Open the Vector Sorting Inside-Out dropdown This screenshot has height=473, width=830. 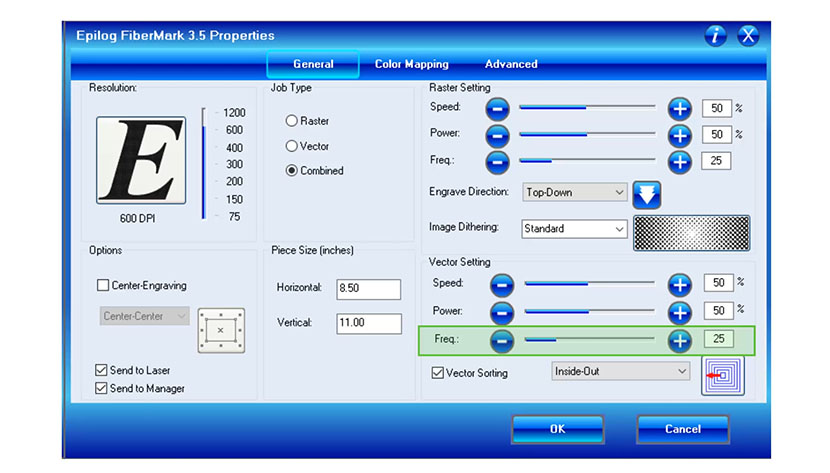(x=621, y=371)
